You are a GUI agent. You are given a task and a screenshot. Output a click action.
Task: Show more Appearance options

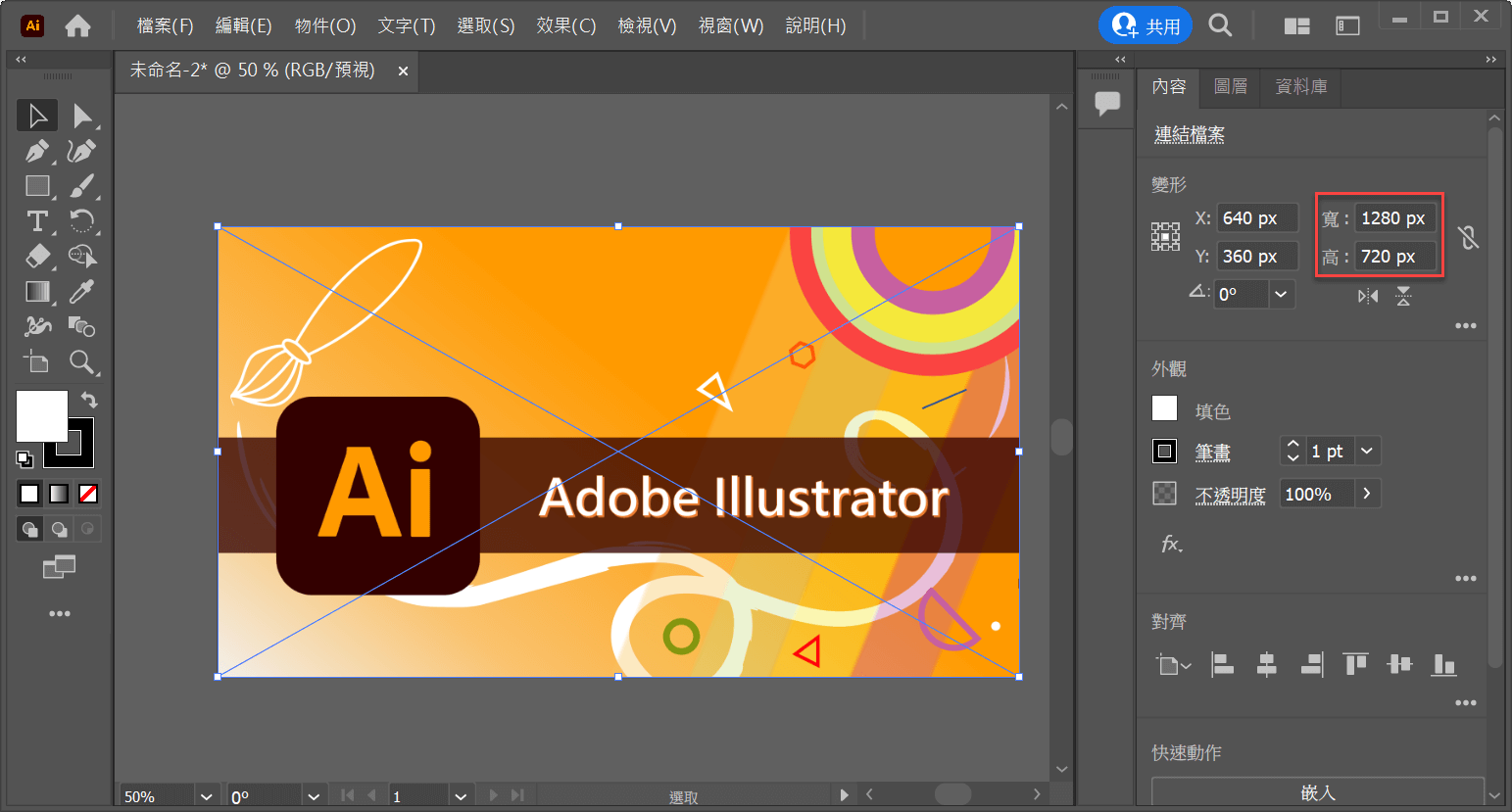coord(1466,579)
